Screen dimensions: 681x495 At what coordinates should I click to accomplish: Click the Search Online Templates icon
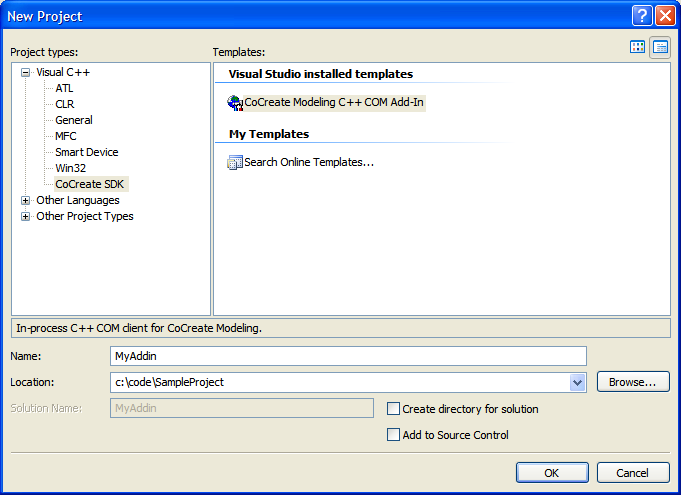235,162
